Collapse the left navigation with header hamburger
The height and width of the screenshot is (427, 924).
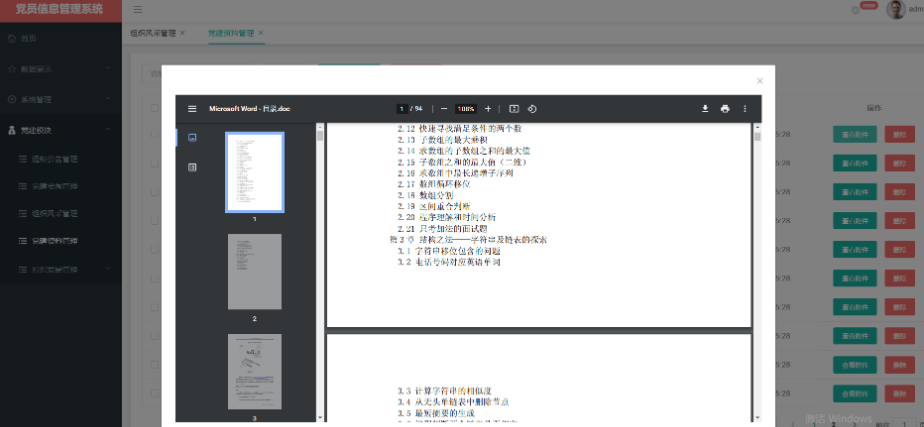coord(137,9)
